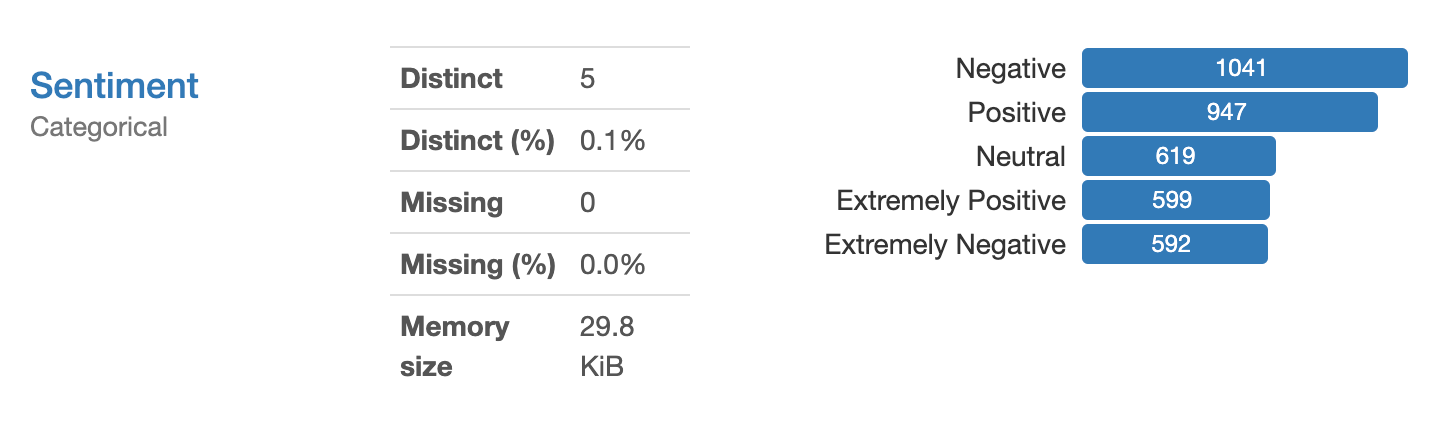Select the Extremely Negative bar showing 592

point(1174,244)
